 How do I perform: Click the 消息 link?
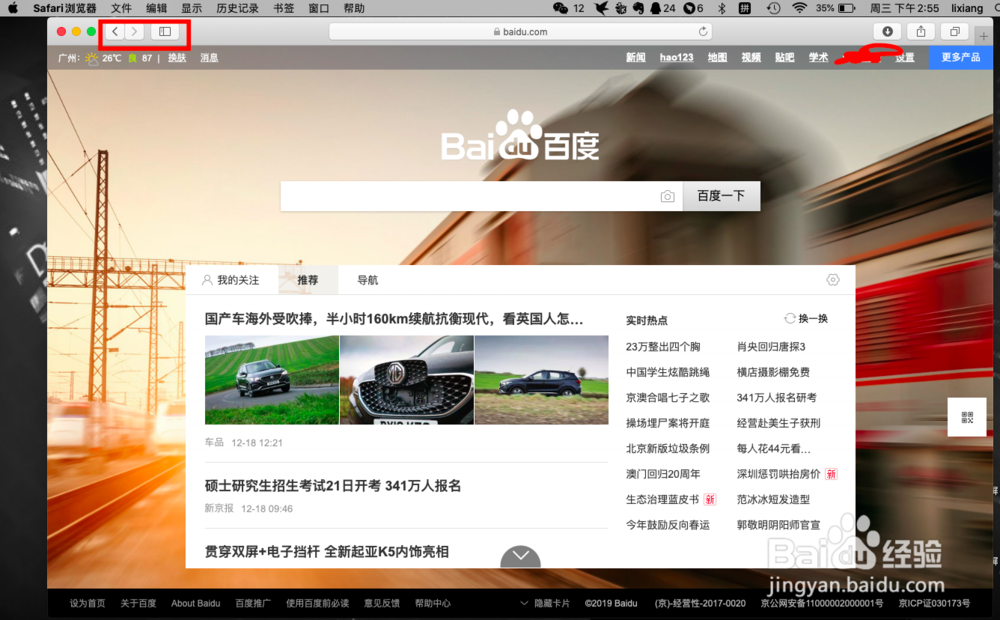pyautogui.click(x=209, y=57)
